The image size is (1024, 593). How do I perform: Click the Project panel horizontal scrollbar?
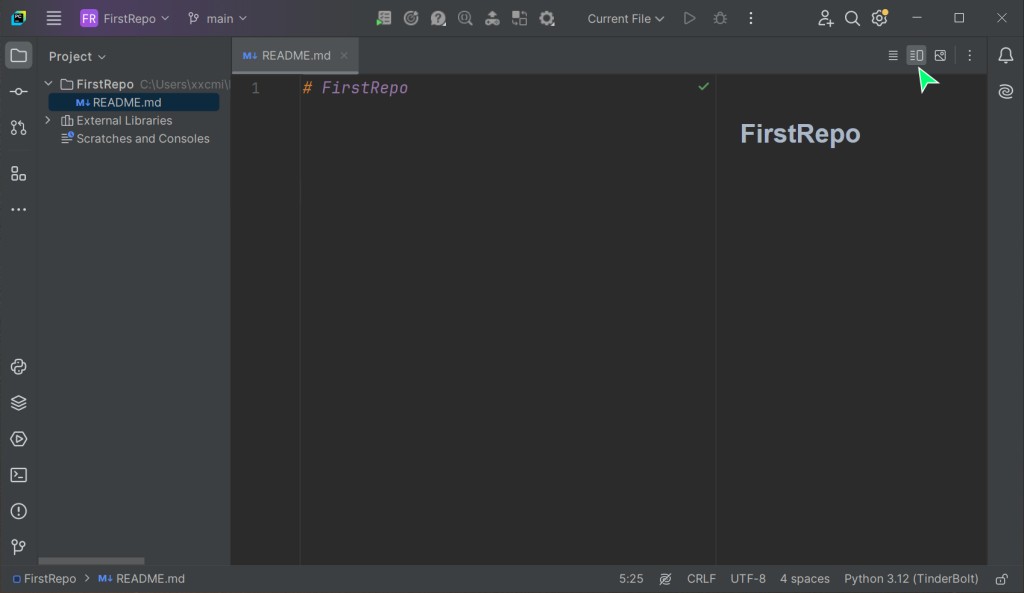[x=91, y=561]
